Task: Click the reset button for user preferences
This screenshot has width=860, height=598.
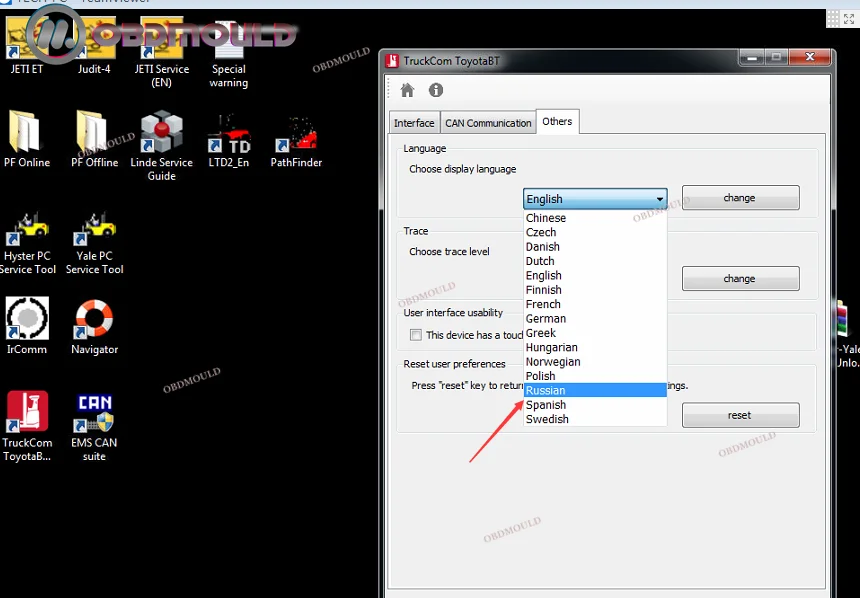Action: click(x=740, y=415)
